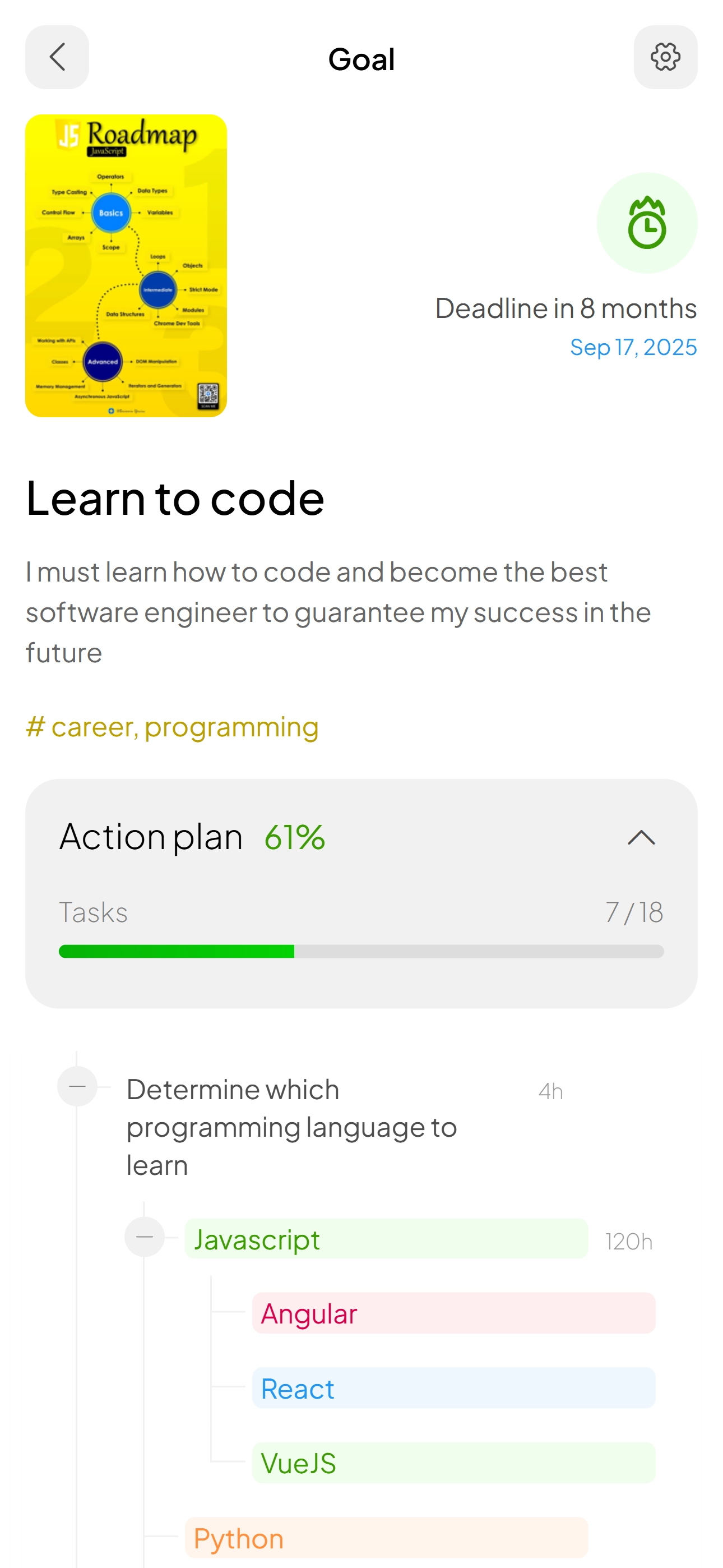Screen dimensions: 723x1568
Task: Tap the 'Learn to code' goal title
Action: (175, 498)
